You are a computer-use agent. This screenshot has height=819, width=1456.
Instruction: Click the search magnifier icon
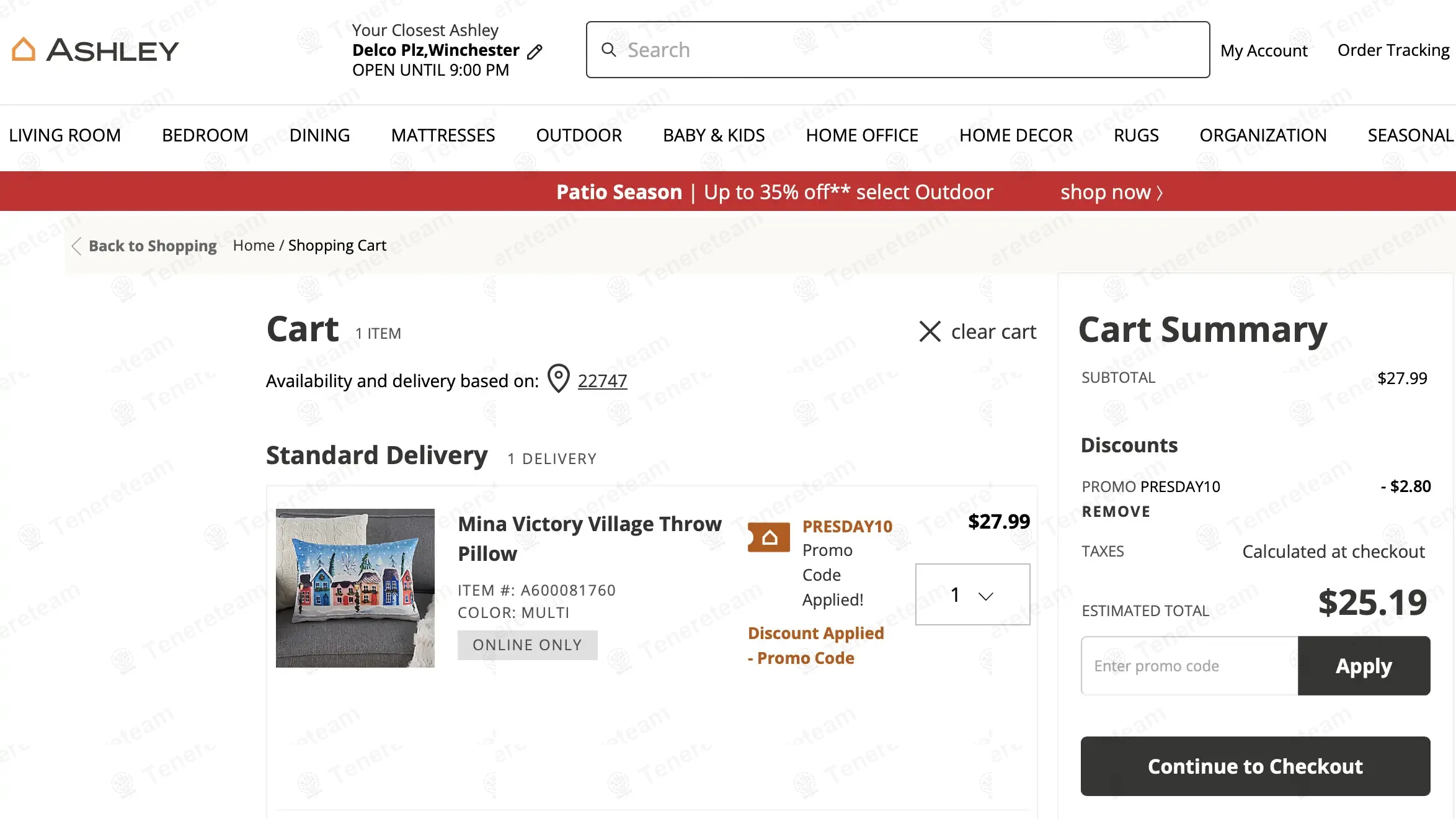click(609, 50)
